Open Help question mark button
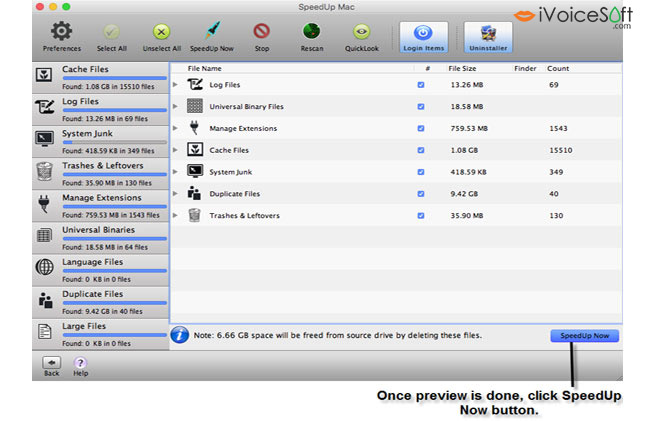This screenshot has height=421, width=645. tap(80, 363)
